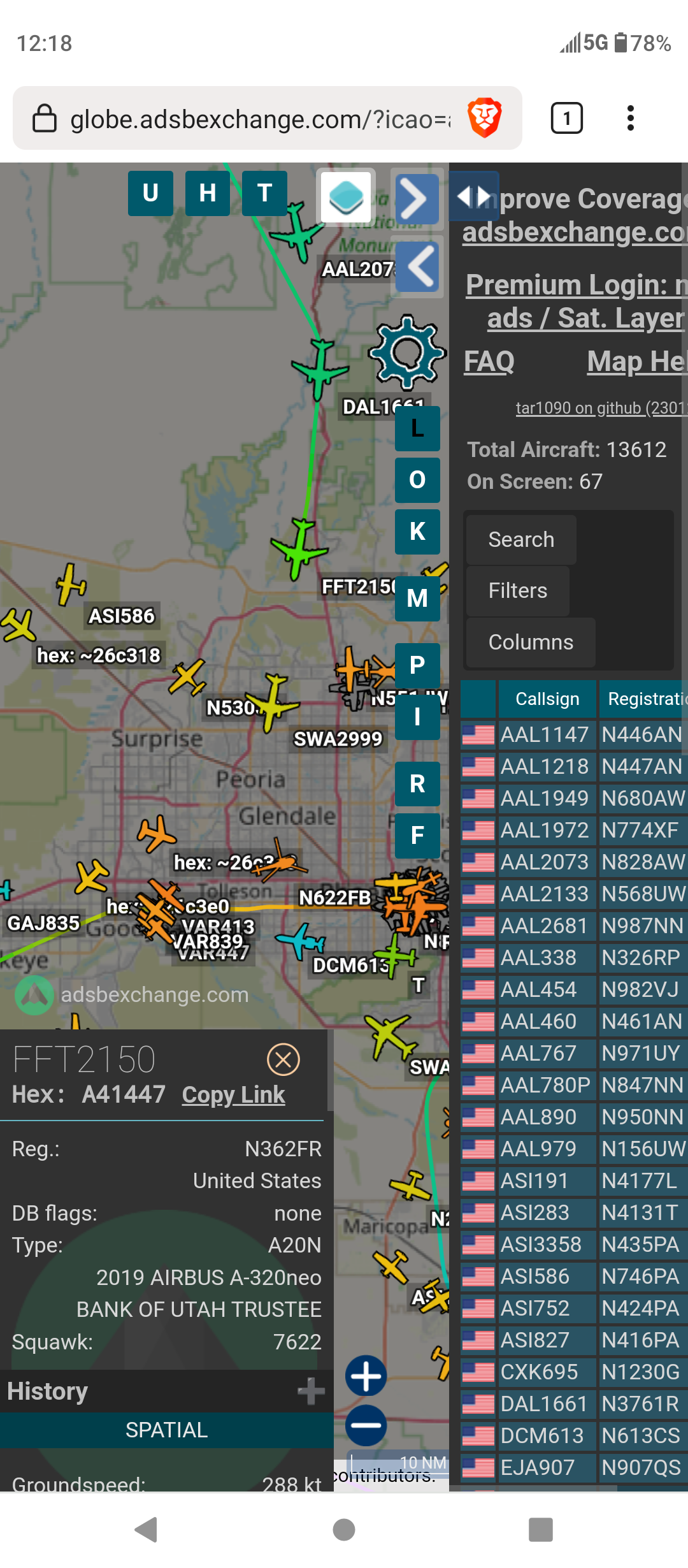Open the browser tab switcher
The image size is (688, 1568).
click(566, 118)
